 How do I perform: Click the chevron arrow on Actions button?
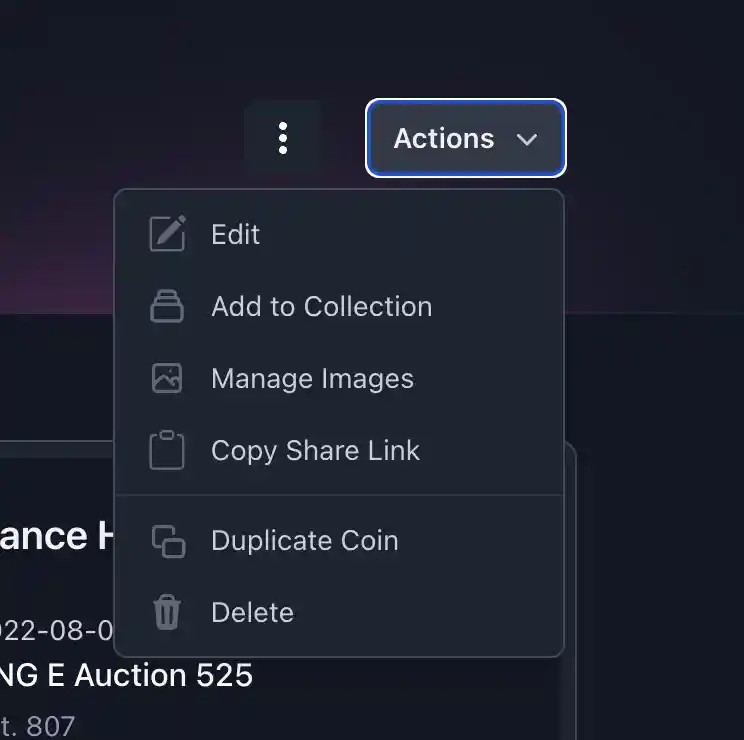pyautogui.click(x=527, y=139)
